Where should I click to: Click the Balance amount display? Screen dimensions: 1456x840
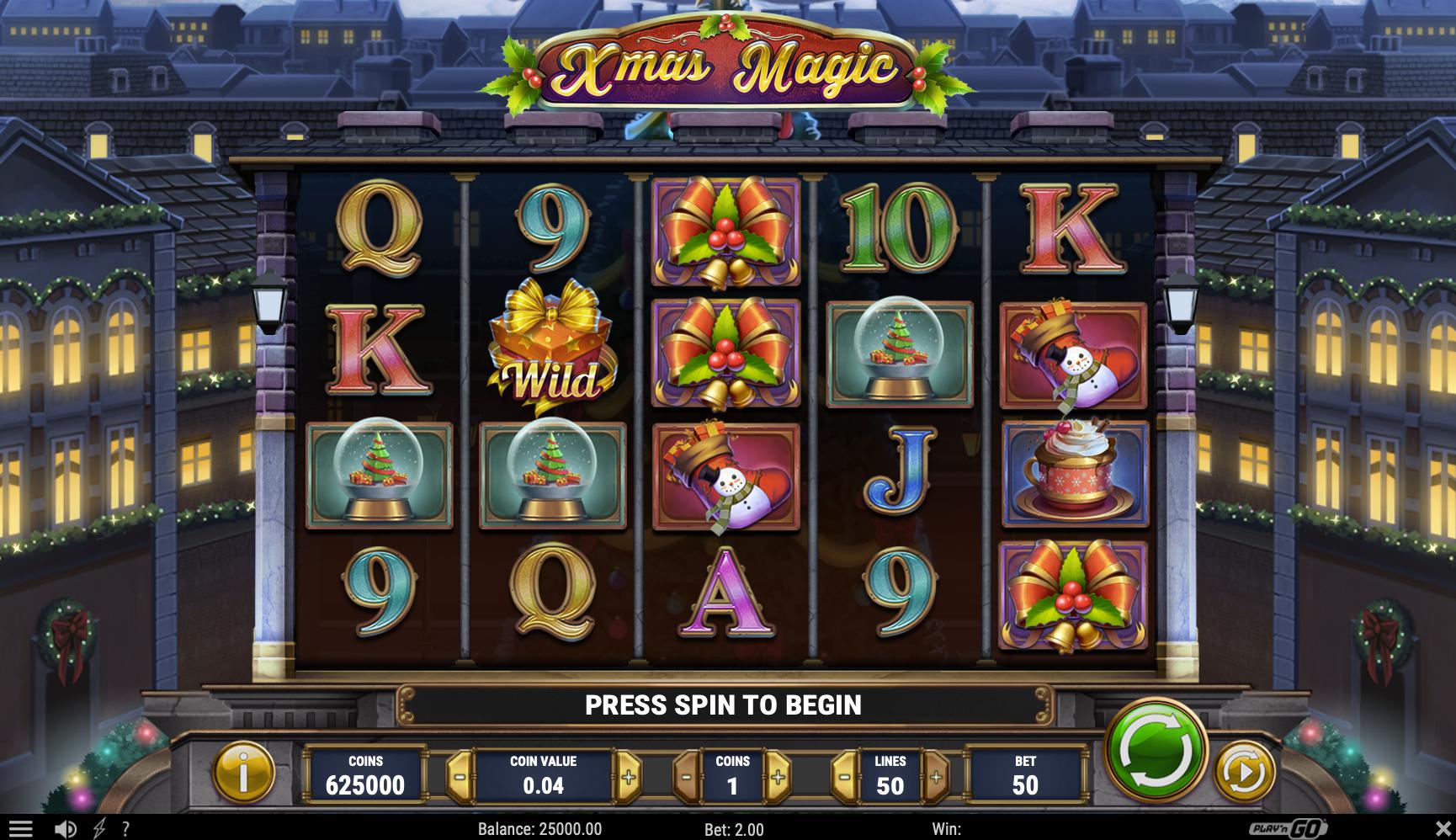[x=539, y=829]
